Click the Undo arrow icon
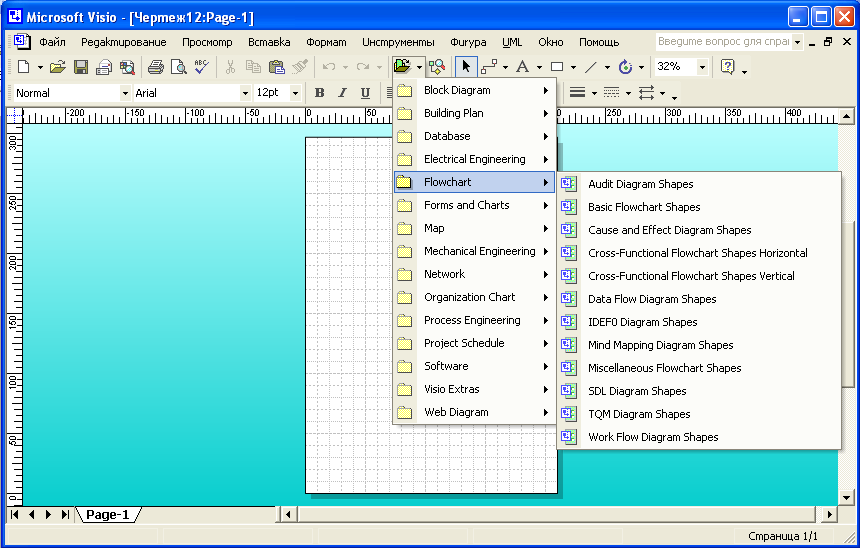 point(329,67)
